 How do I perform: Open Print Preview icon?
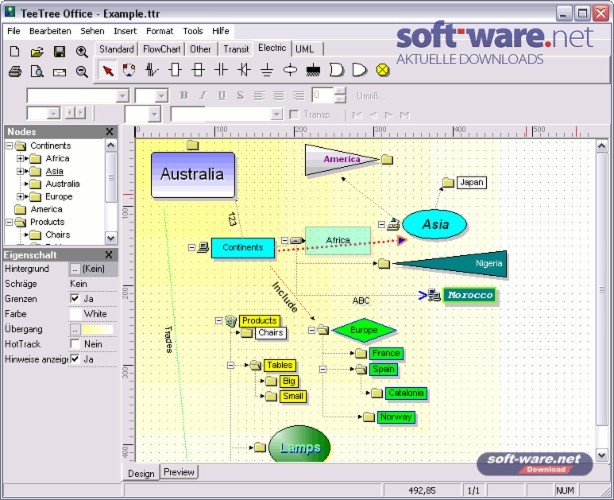tap(37, 72)
